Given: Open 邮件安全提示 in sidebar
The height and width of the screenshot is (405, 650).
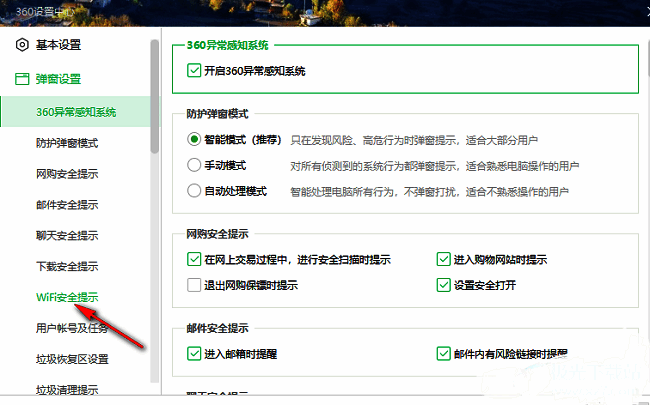Looking at the screenshot, I should click(x=67, y=205).
